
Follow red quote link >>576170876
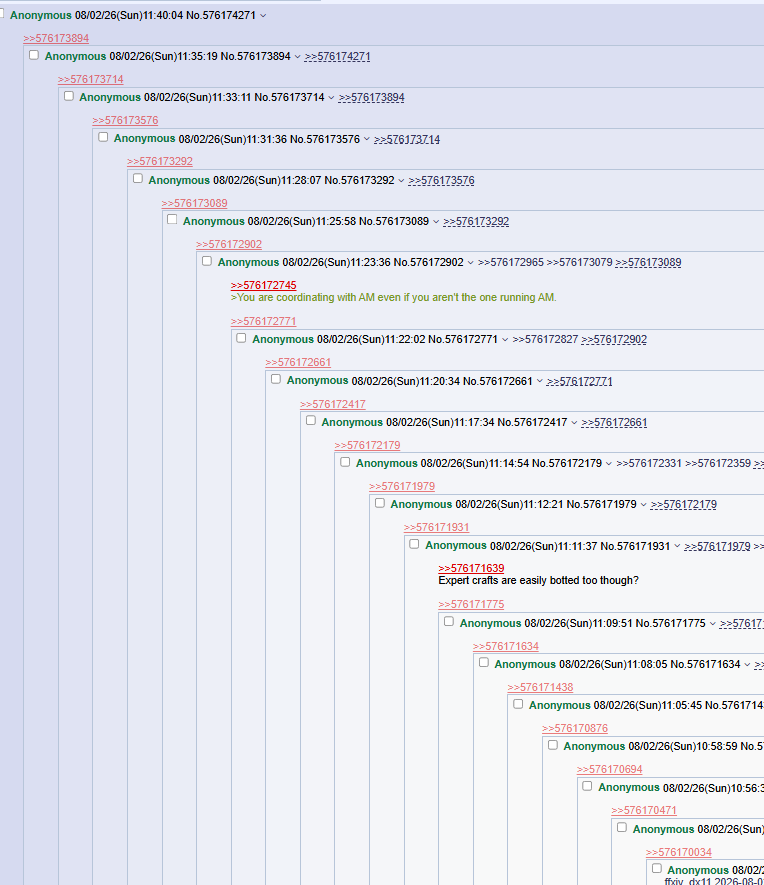[575, 729]
